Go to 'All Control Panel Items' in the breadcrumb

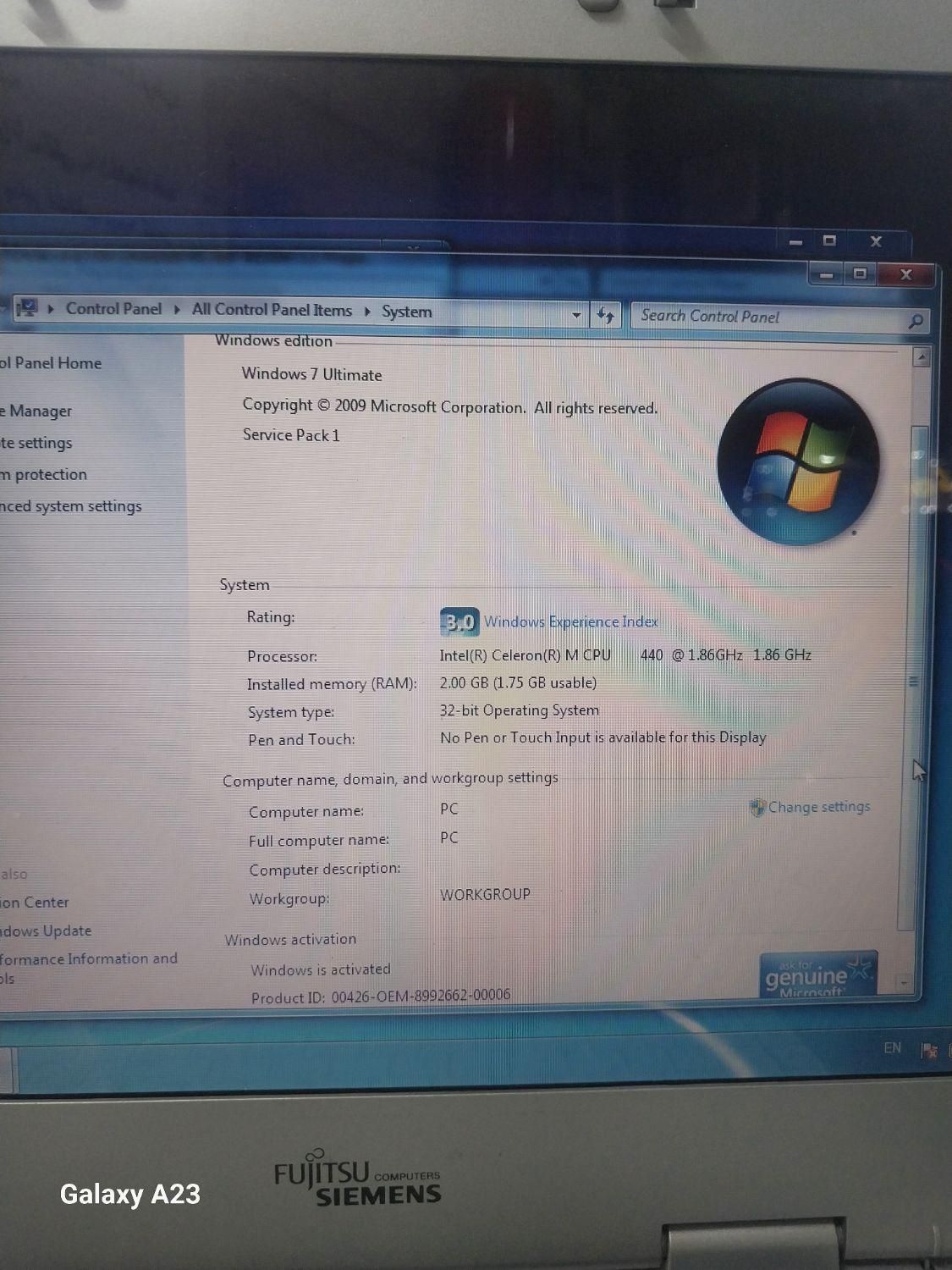[272, 310]
